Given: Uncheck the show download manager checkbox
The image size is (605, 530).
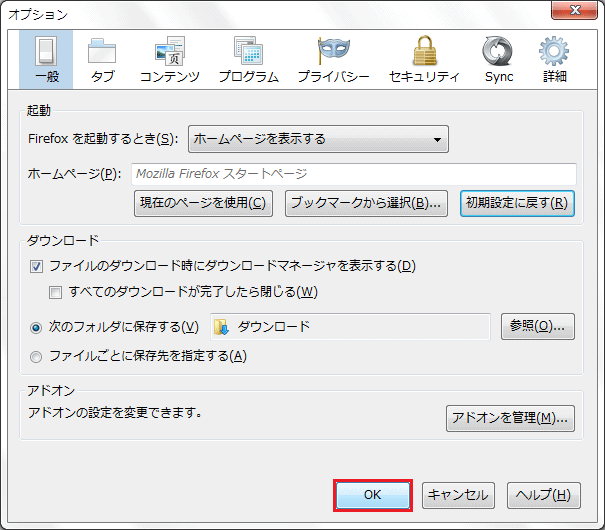Looking at the screenshot, I should pos(37,267).
